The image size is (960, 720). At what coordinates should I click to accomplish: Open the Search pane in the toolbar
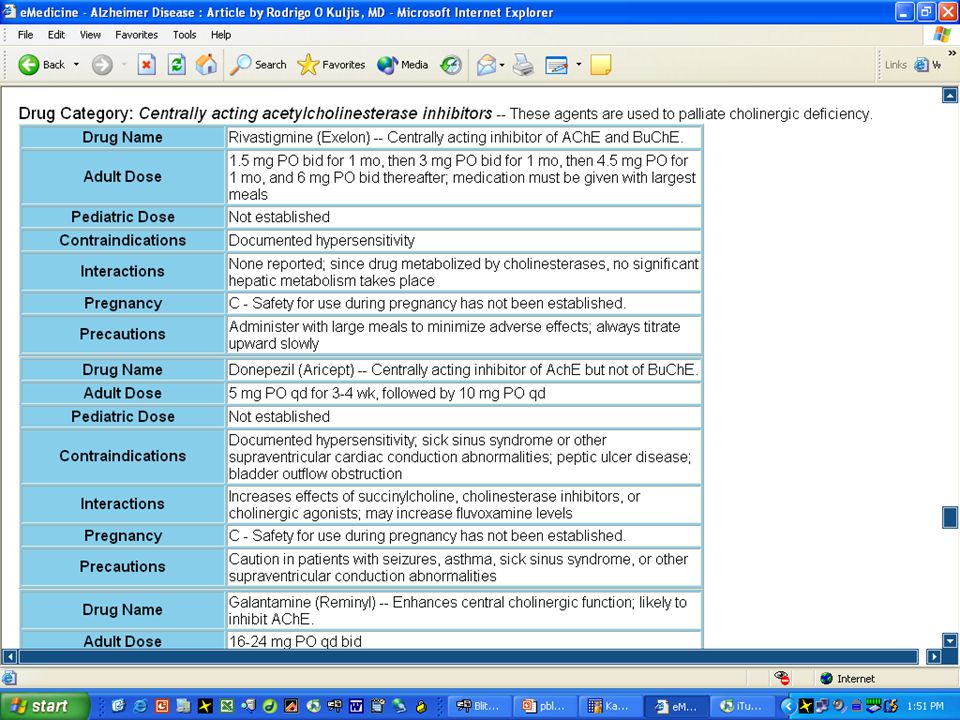click(258, 64)
